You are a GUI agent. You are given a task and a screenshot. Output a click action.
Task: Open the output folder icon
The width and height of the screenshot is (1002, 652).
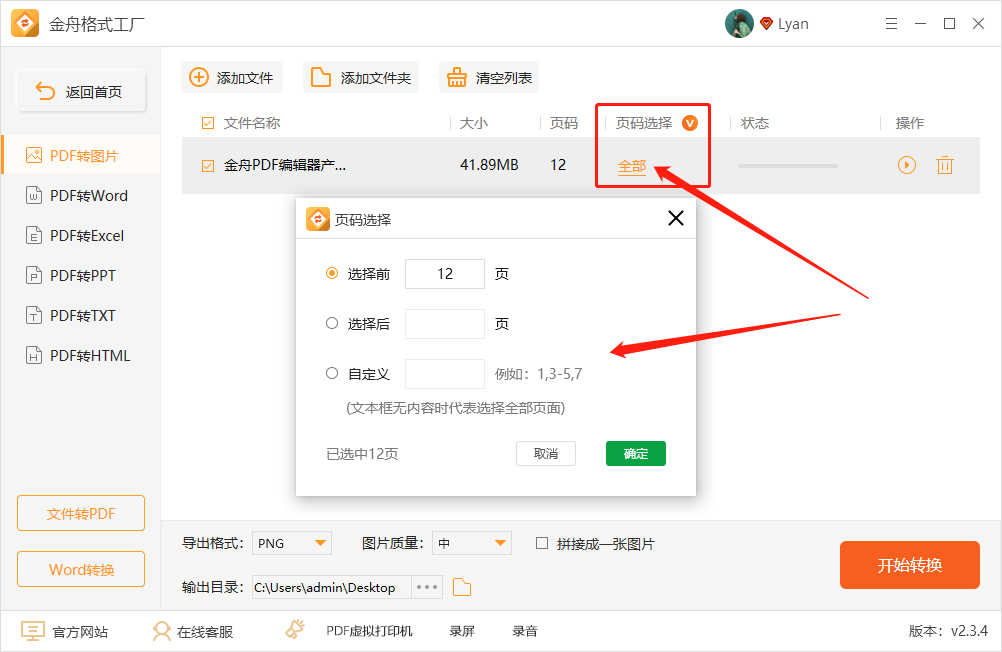click(461, 587)
